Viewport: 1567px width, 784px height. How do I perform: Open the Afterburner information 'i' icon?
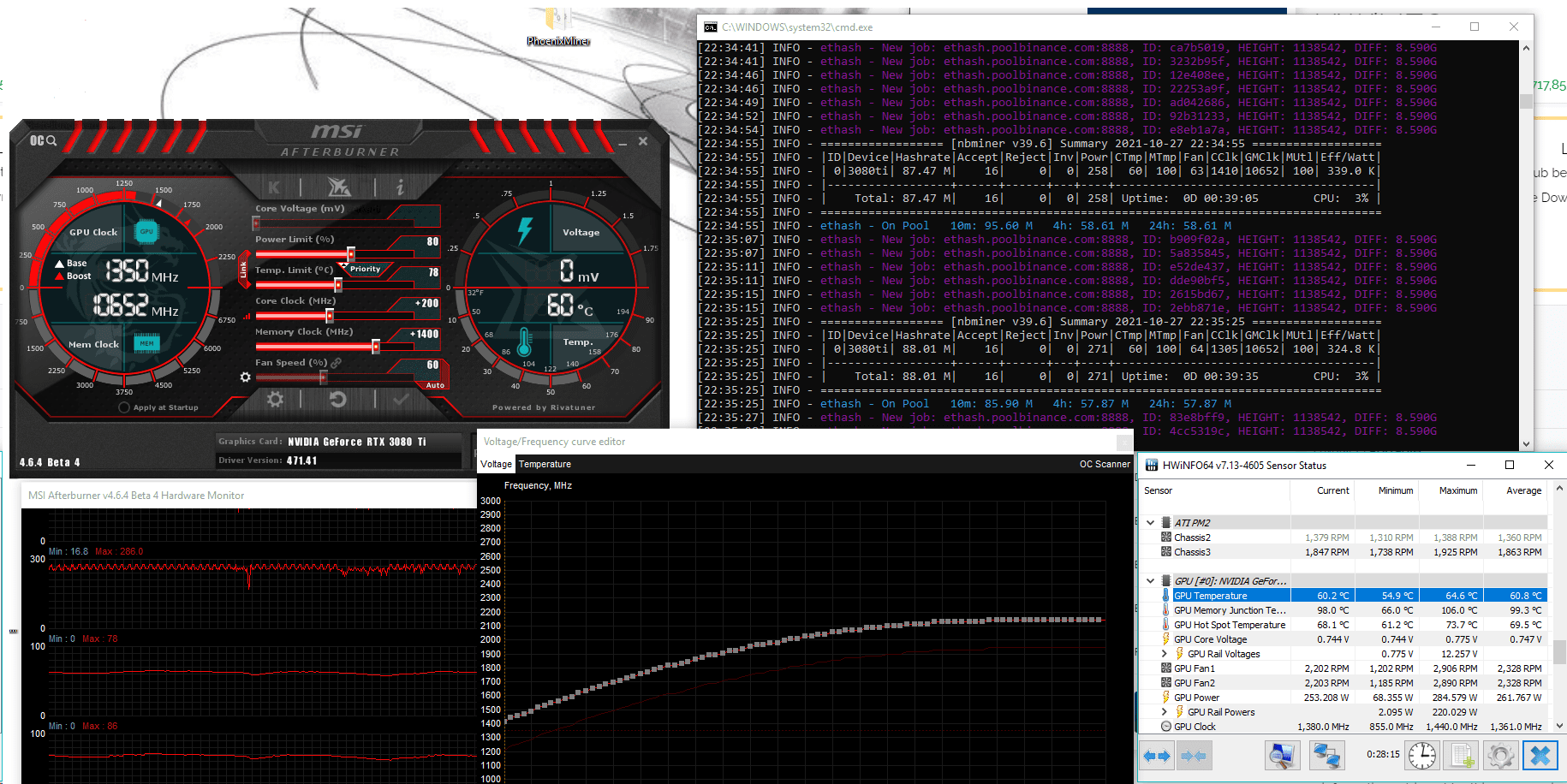(x=399, y=187)
